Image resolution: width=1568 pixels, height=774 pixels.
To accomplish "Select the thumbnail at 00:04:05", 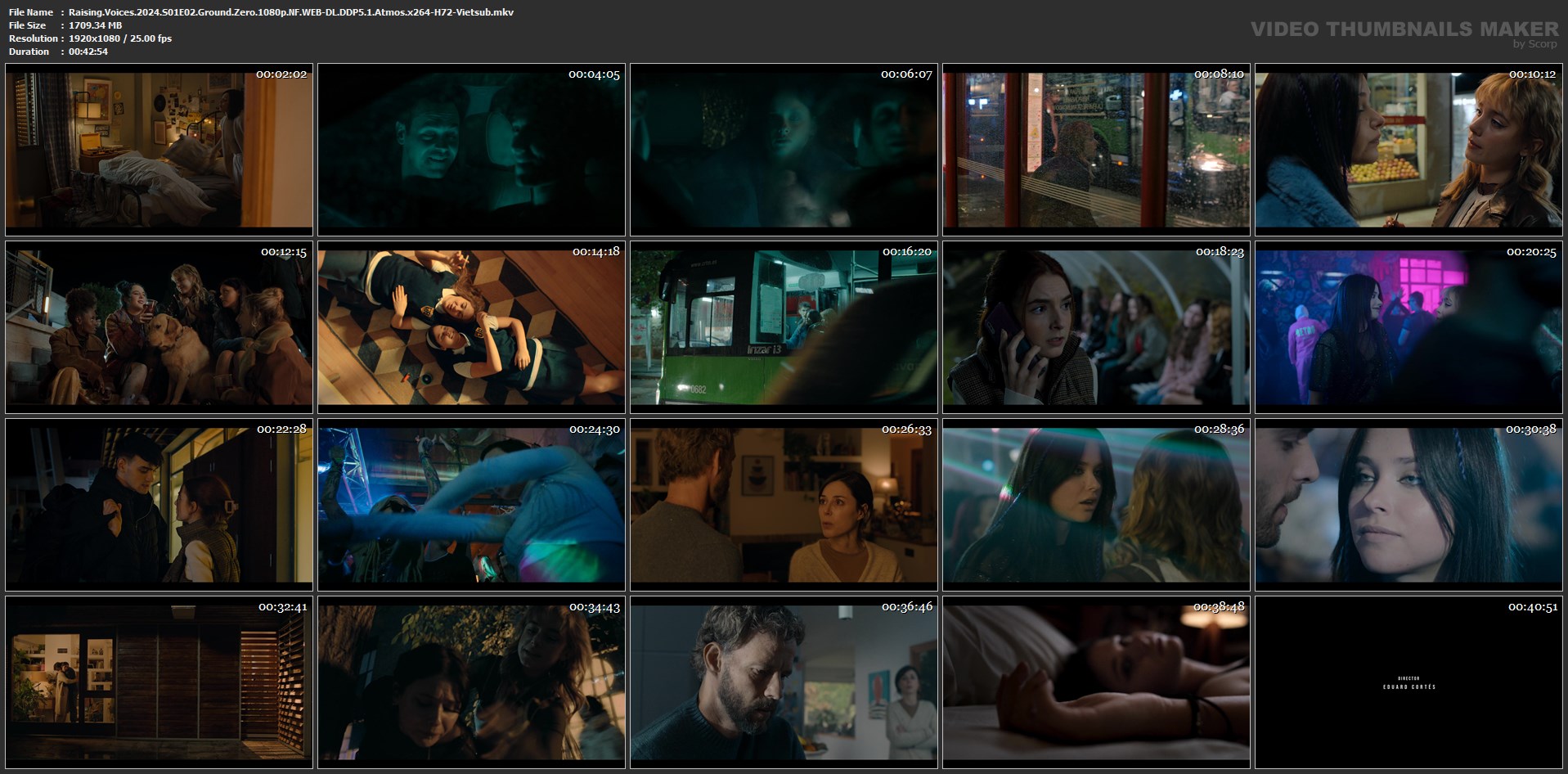I will (471, 150).
